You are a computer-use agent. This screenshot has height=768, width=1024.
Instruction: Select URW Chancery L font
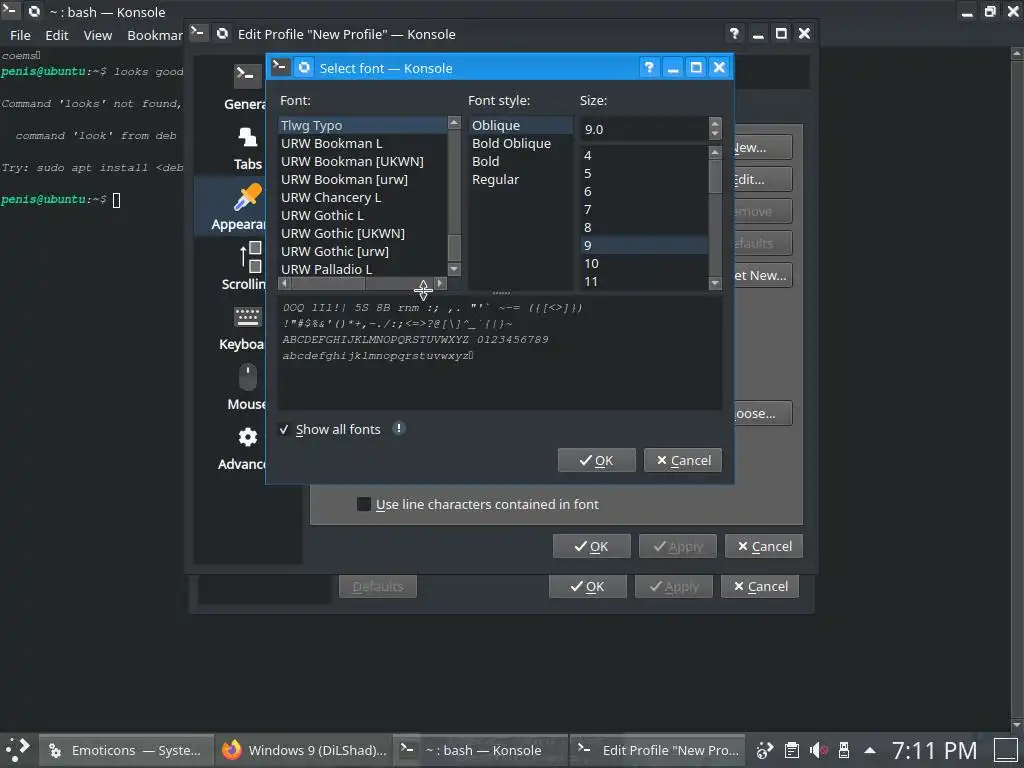363,197
